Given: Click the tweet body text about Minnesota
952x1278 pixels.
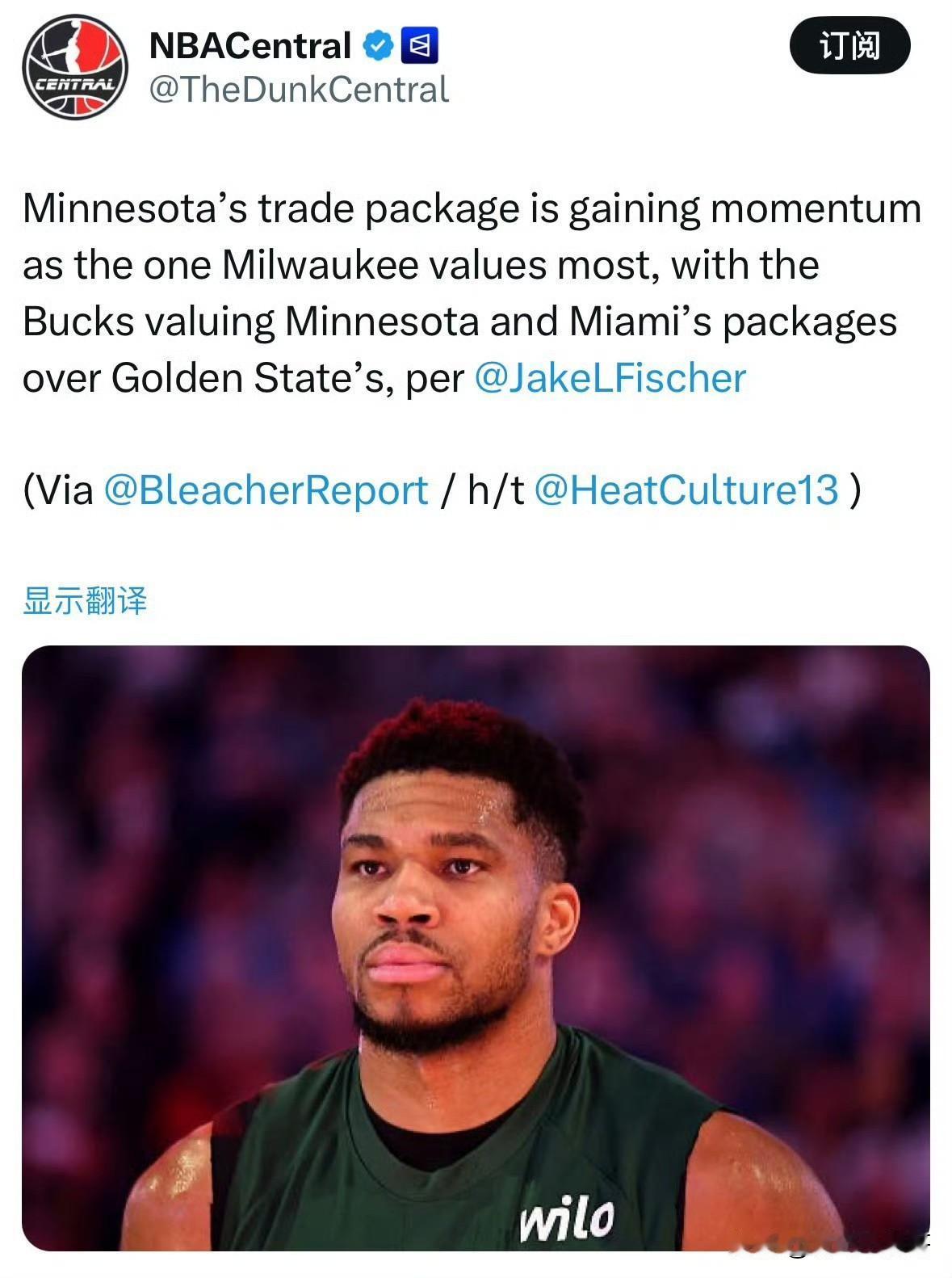Looking at the screenshot, I should point(472,292).
